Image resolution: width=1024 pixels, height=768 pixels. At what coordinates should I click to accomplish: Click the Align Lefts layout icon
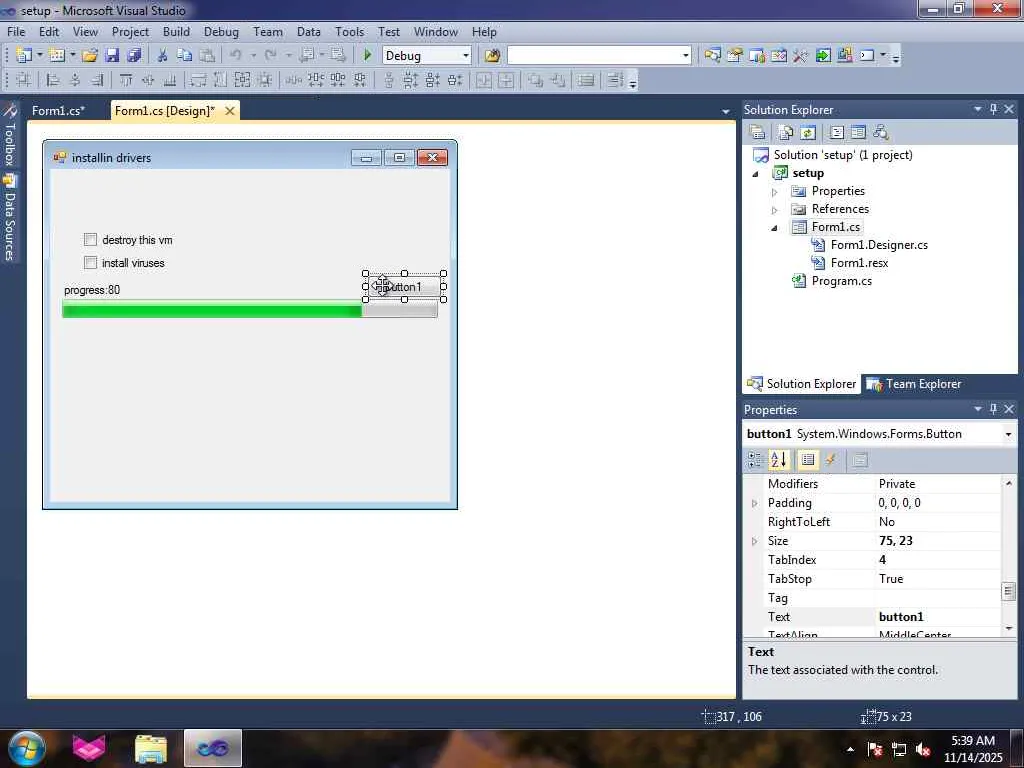53,80
